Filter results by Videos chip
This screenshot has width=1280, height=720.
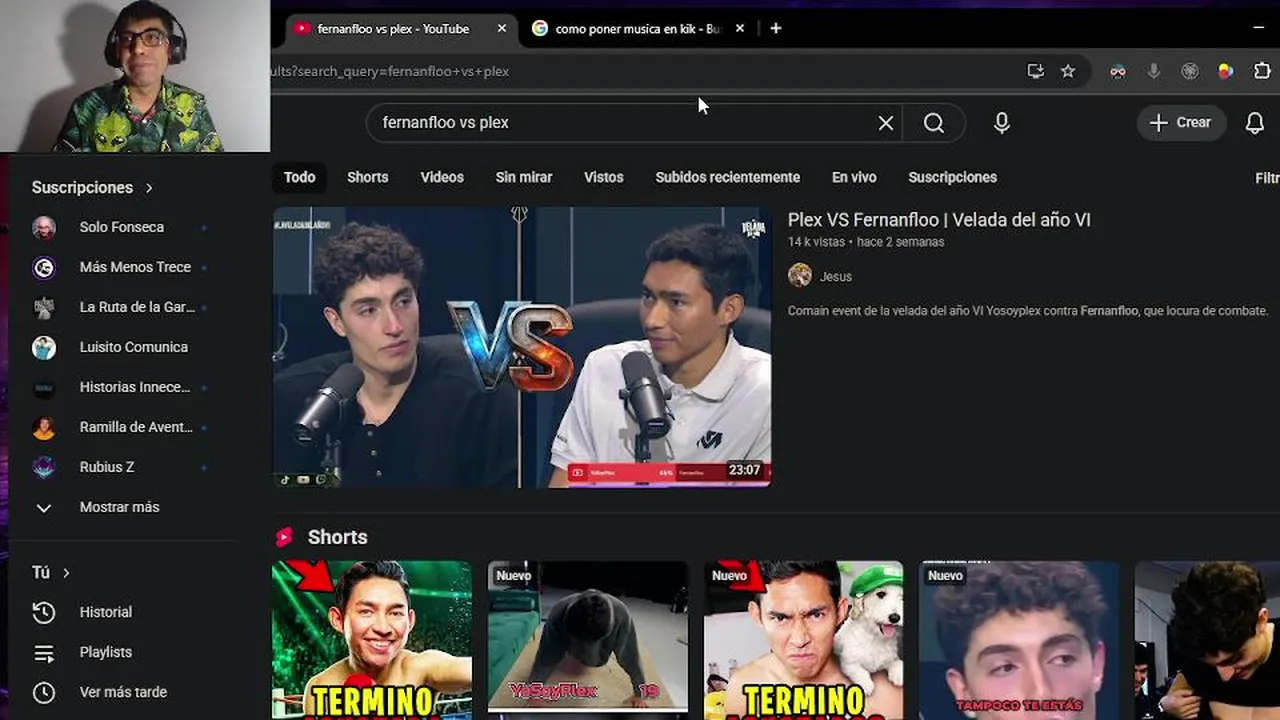pyautogui.click(x=442, y=177)
